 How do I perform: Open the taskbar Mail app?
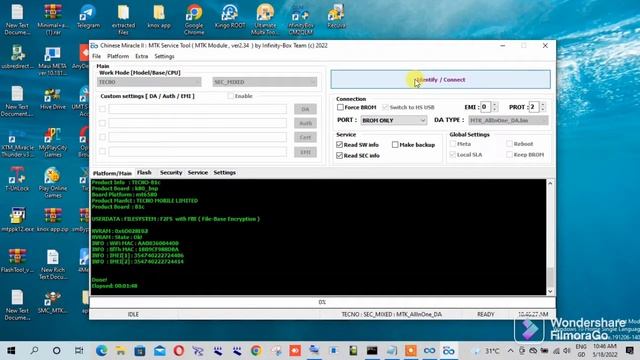click(x=159, y=351)
